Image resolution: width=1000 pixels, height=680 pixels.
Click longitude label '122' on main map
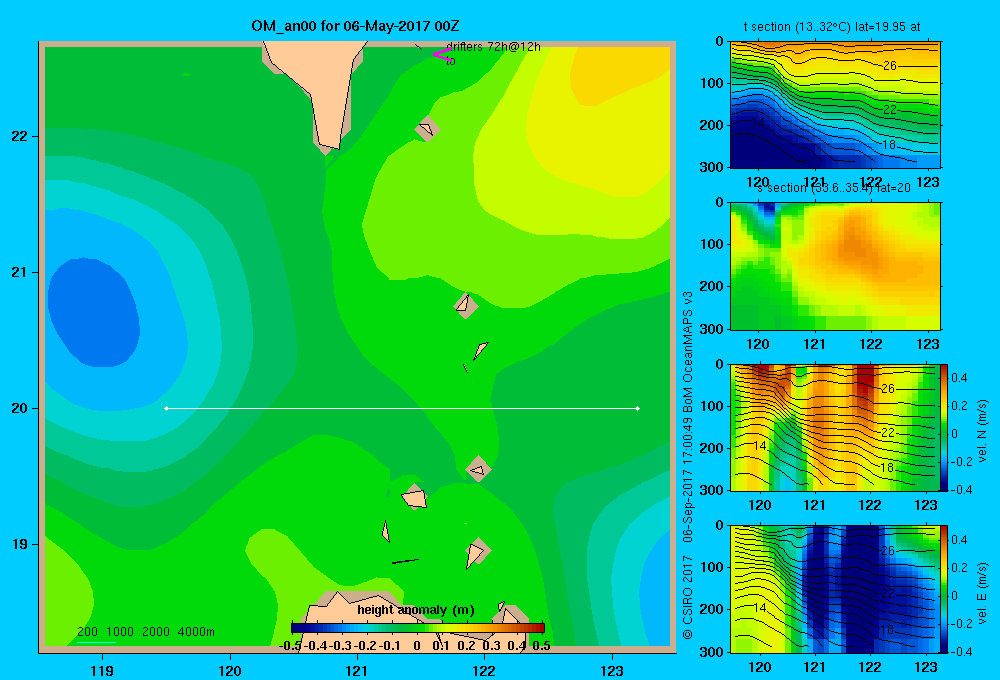[484, 670]
